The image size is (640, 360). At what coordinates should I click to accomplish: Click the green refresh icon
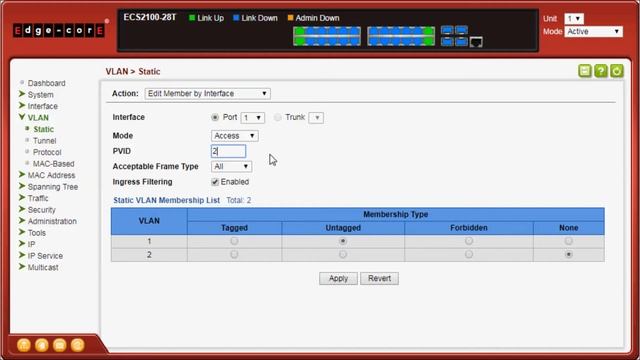617,71
